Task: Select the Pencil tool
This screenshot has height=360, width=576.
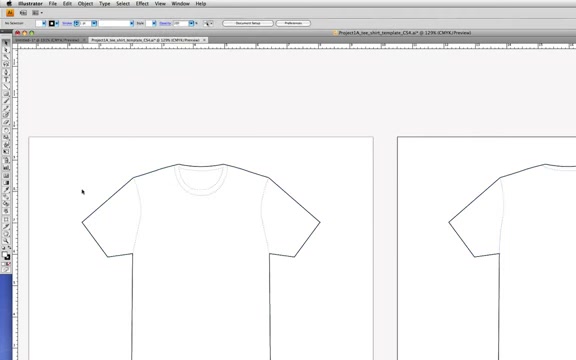Action: [x=6, y=108]
